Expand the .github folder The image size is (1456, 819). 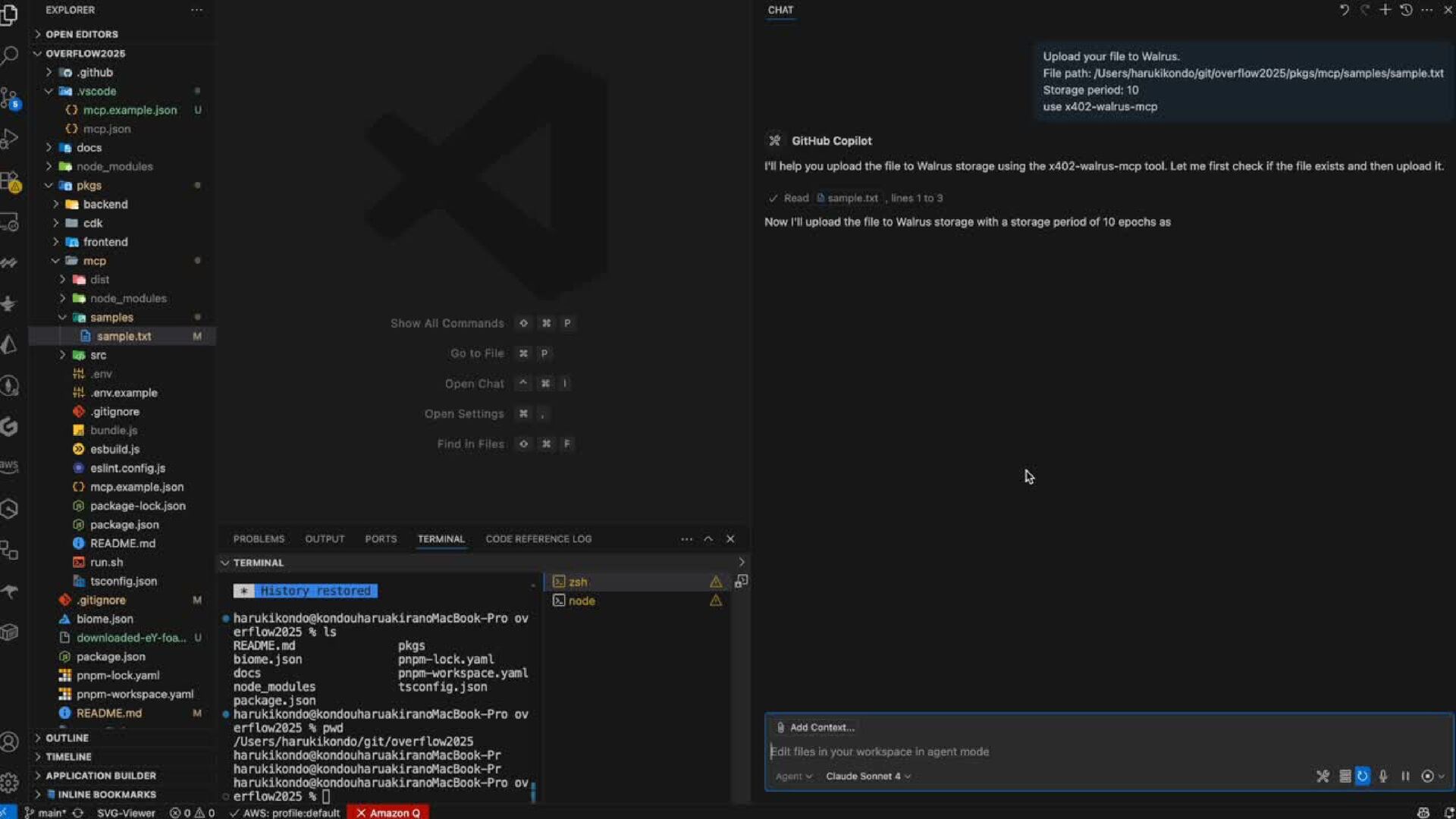[121, 72]
